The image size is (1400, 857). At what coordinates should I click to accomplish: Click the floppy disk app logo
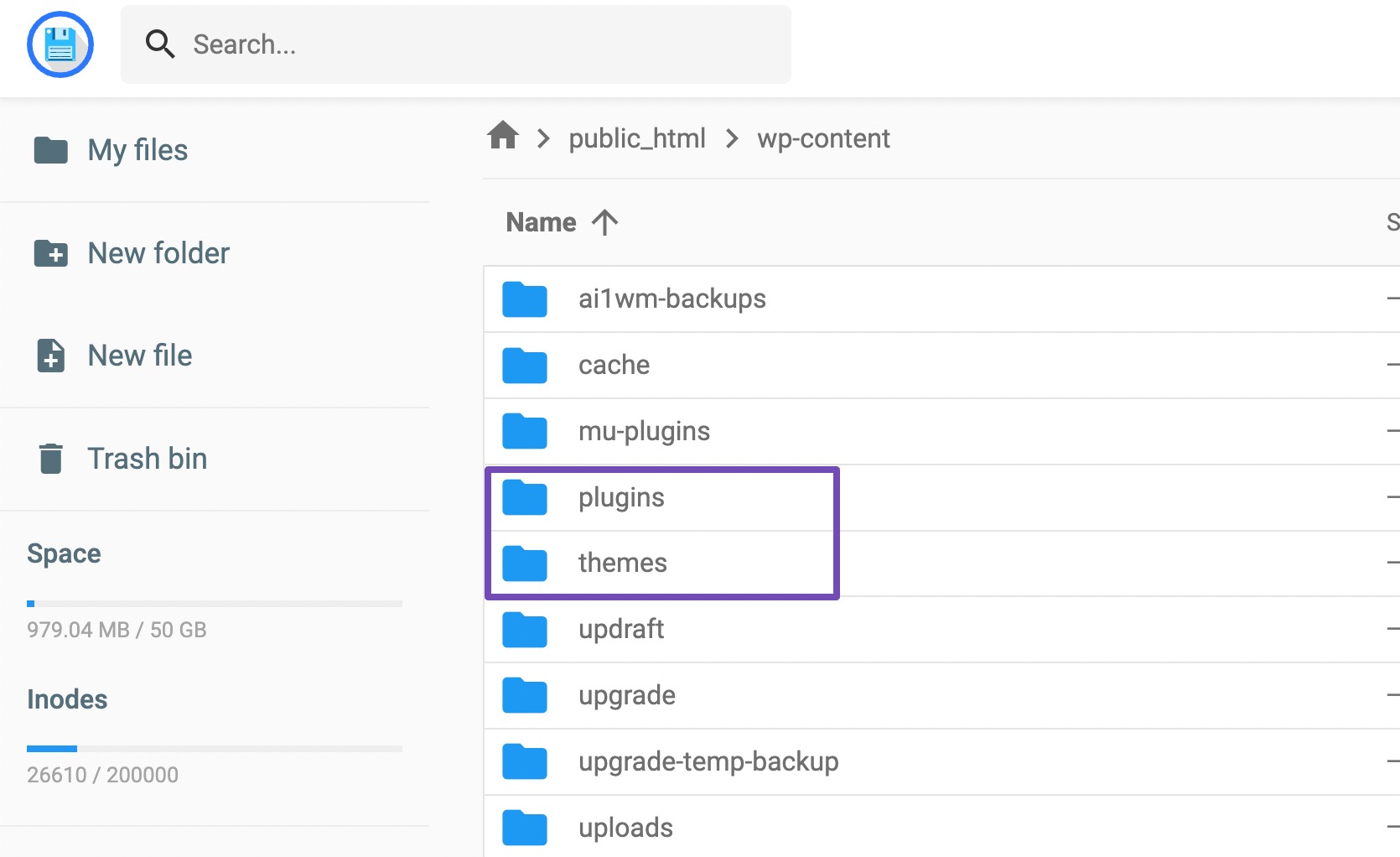(60, 44)
